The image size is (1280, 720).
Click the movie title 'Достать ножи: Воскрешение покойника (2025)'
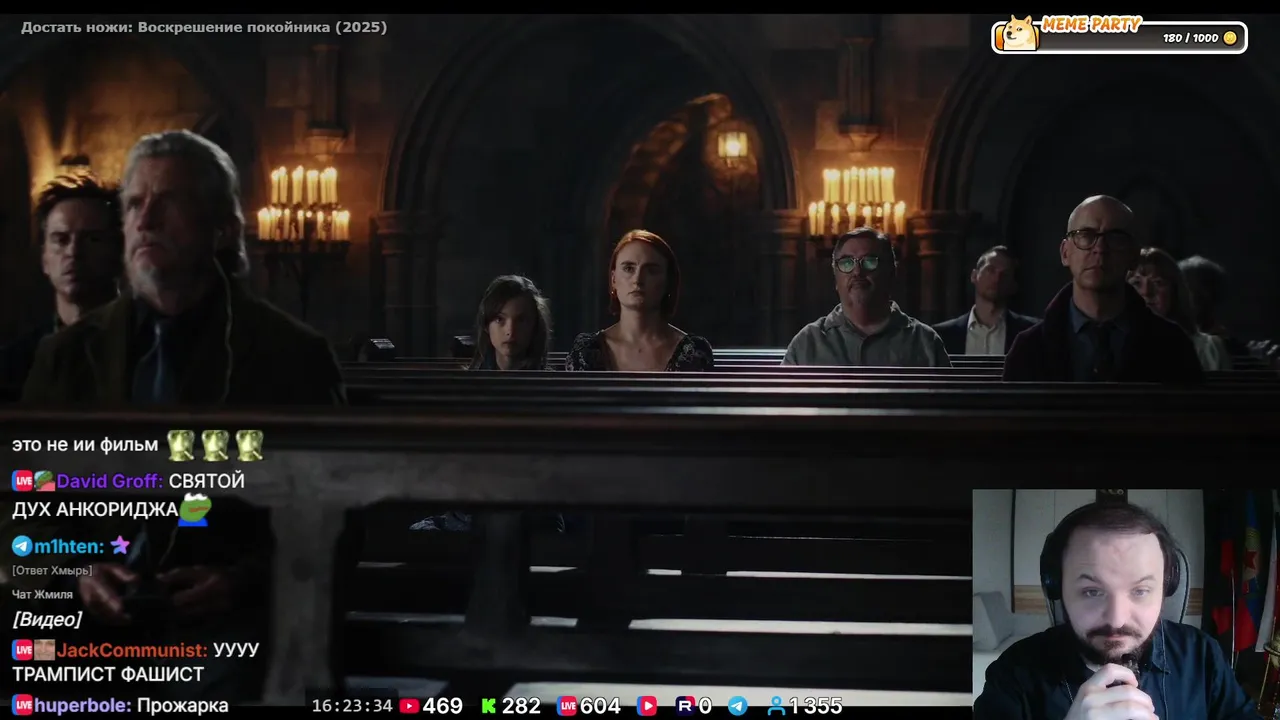(x=204, y=27)
